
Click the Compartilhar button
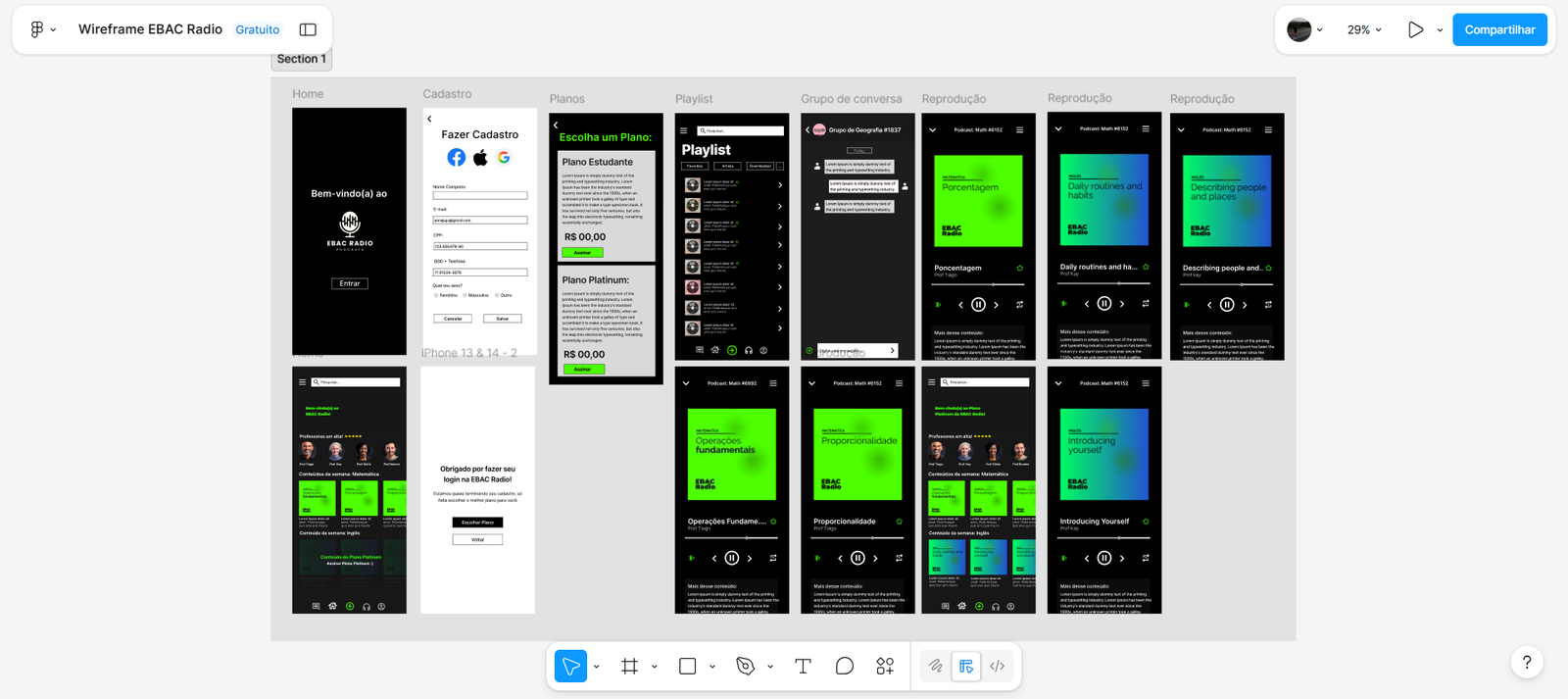[1499, 29]
